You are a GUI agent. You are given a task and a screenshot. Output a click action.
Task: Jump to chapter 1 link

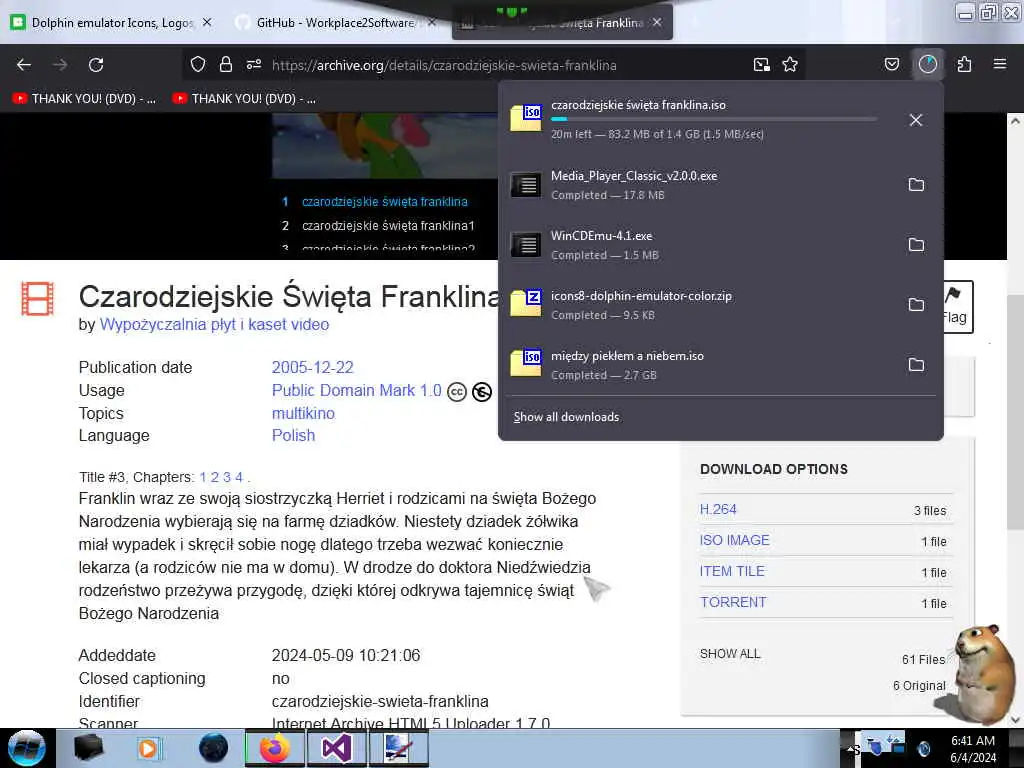pyautogui.click(x=203, y=477)
